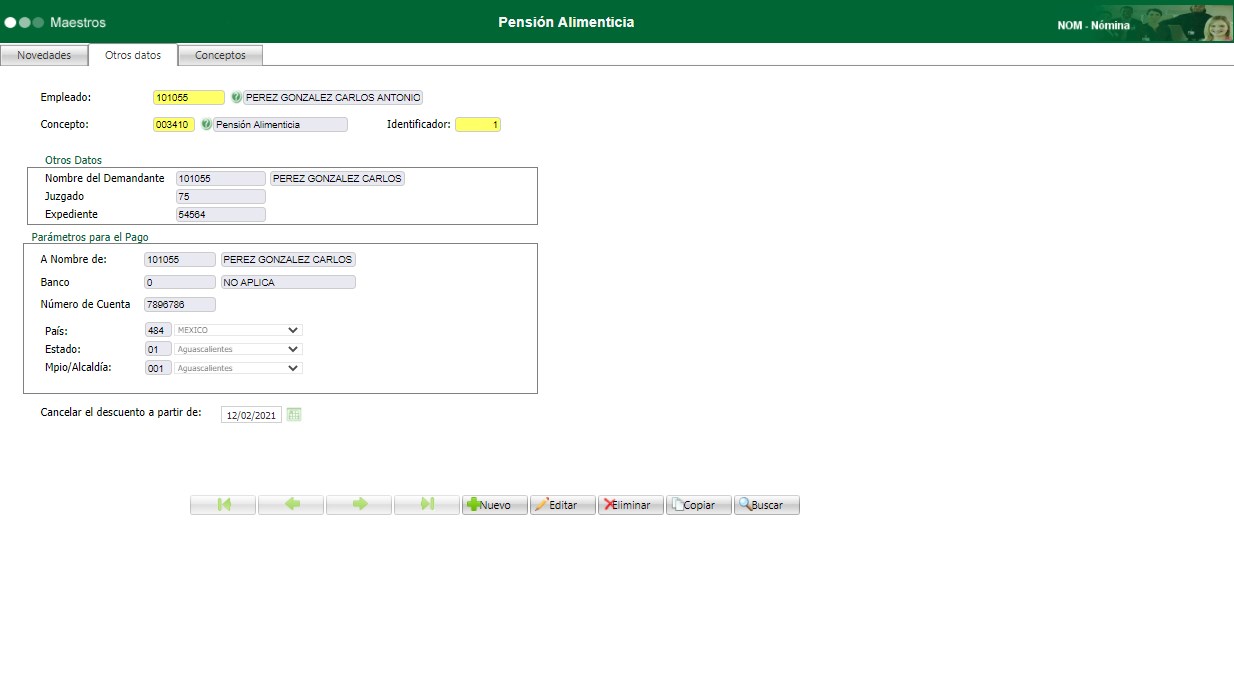This screenshot has width=1234, height=698.
Task: Click Estado code field 01
Action: 158,349
